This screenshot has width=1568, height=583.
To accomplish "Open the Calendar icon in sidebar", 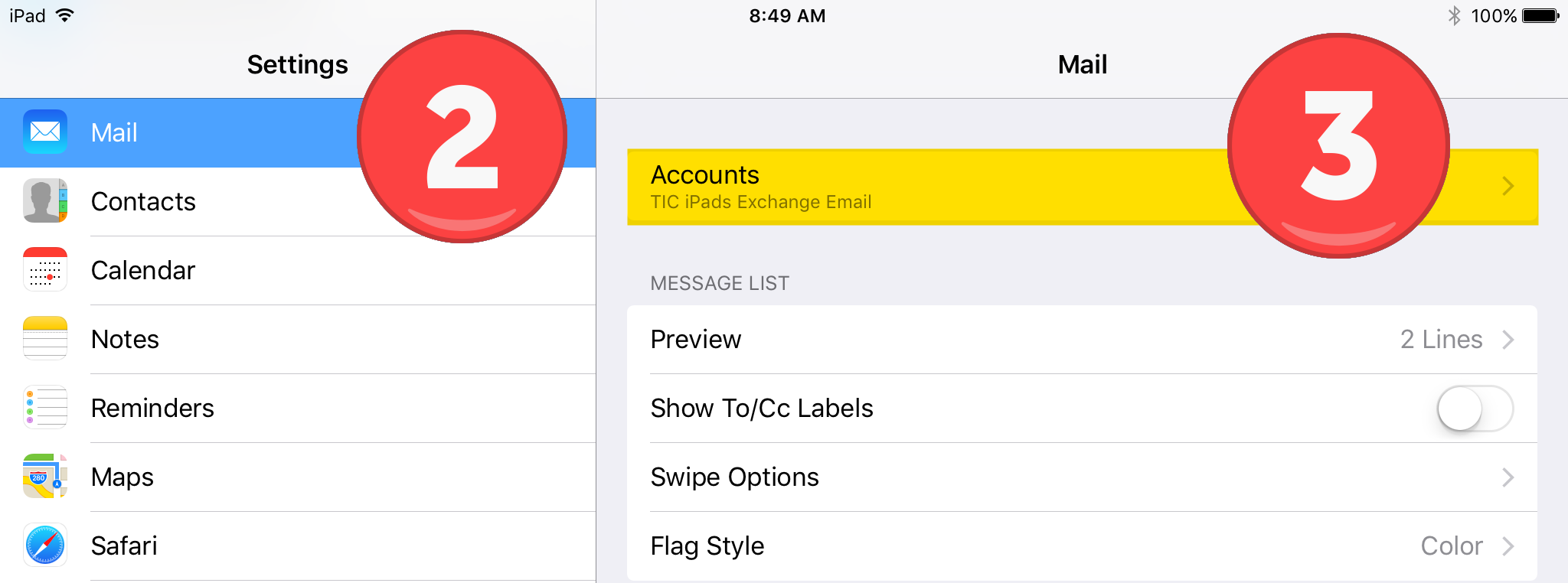I will point(45,269).
